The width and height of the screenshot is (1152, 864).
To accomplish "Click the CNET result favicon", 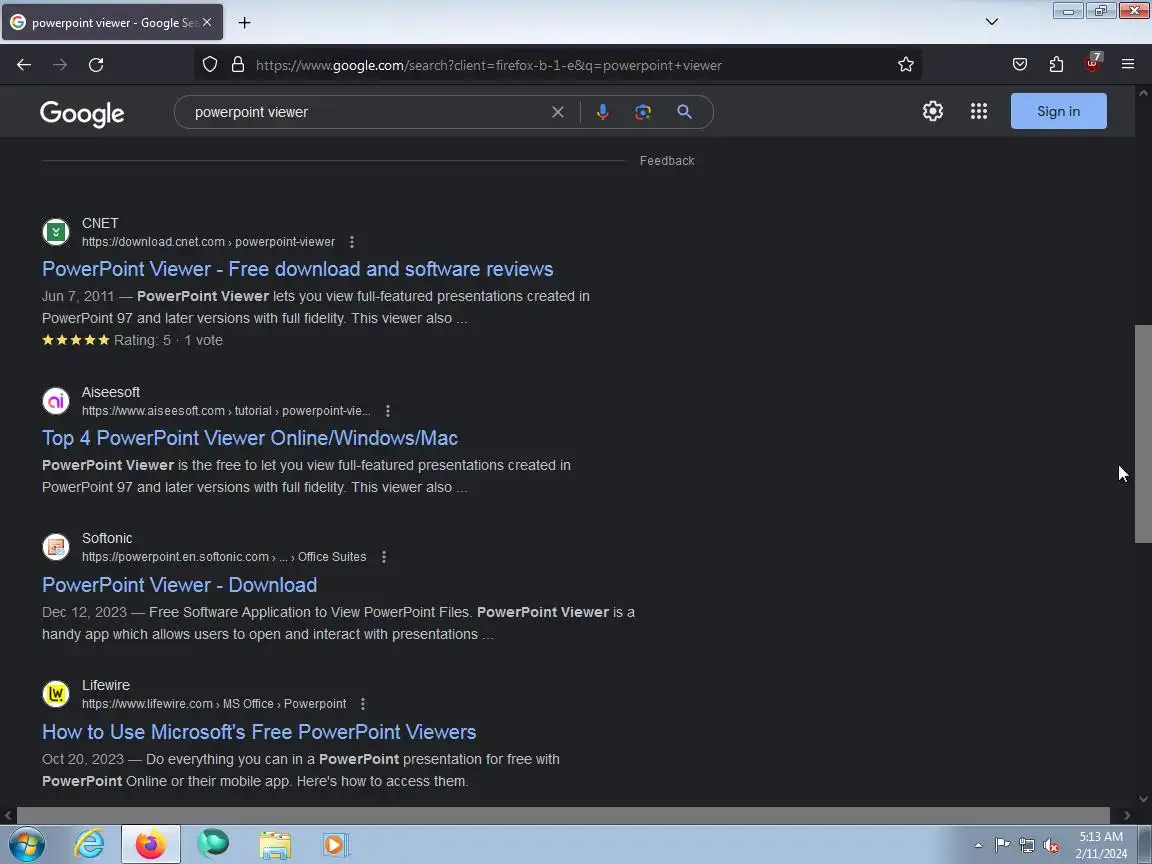I will coord(56,232).
